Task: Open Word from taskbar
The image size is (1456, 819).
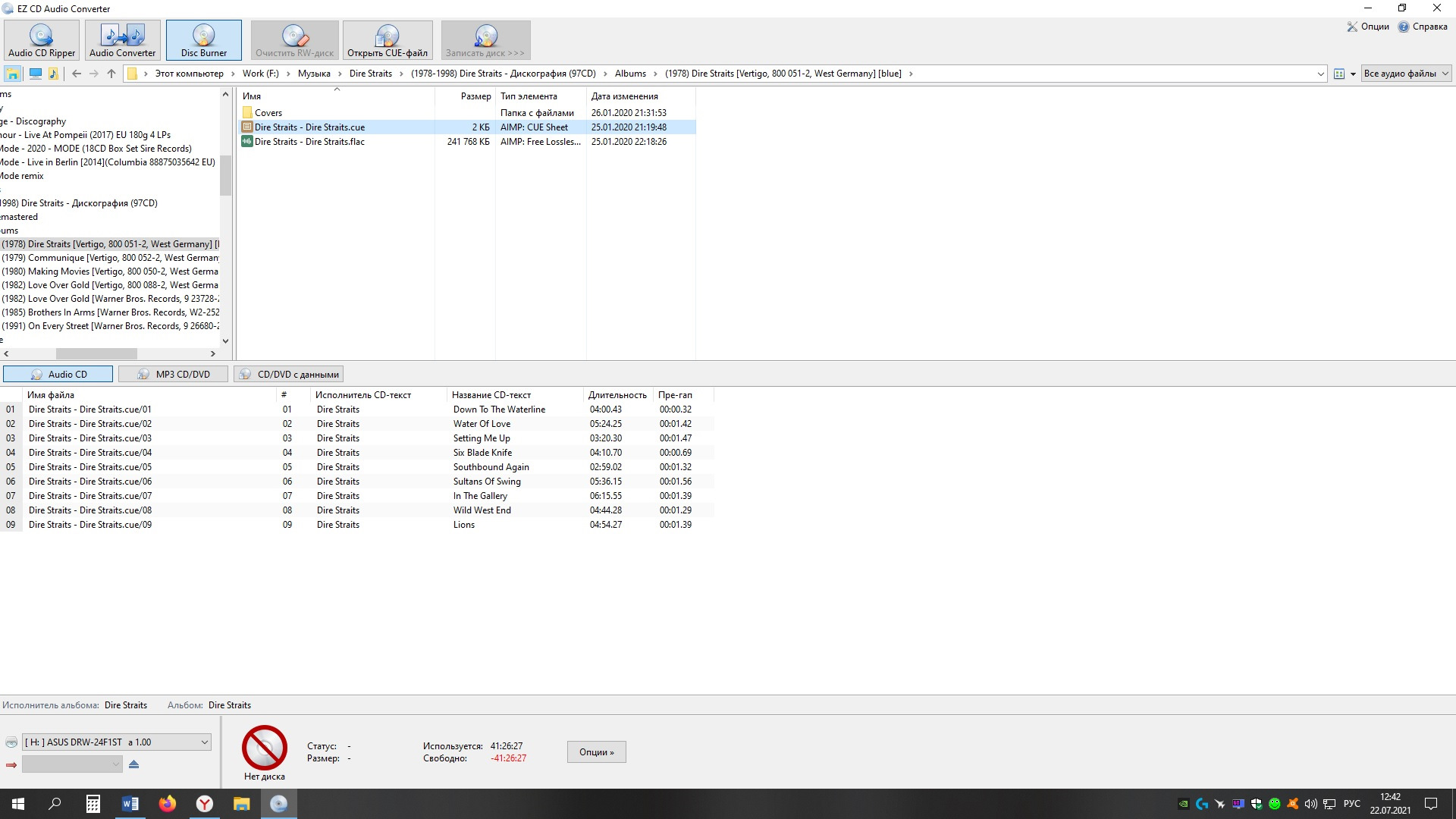Action: pyautogui.click(x=130, y=804)
